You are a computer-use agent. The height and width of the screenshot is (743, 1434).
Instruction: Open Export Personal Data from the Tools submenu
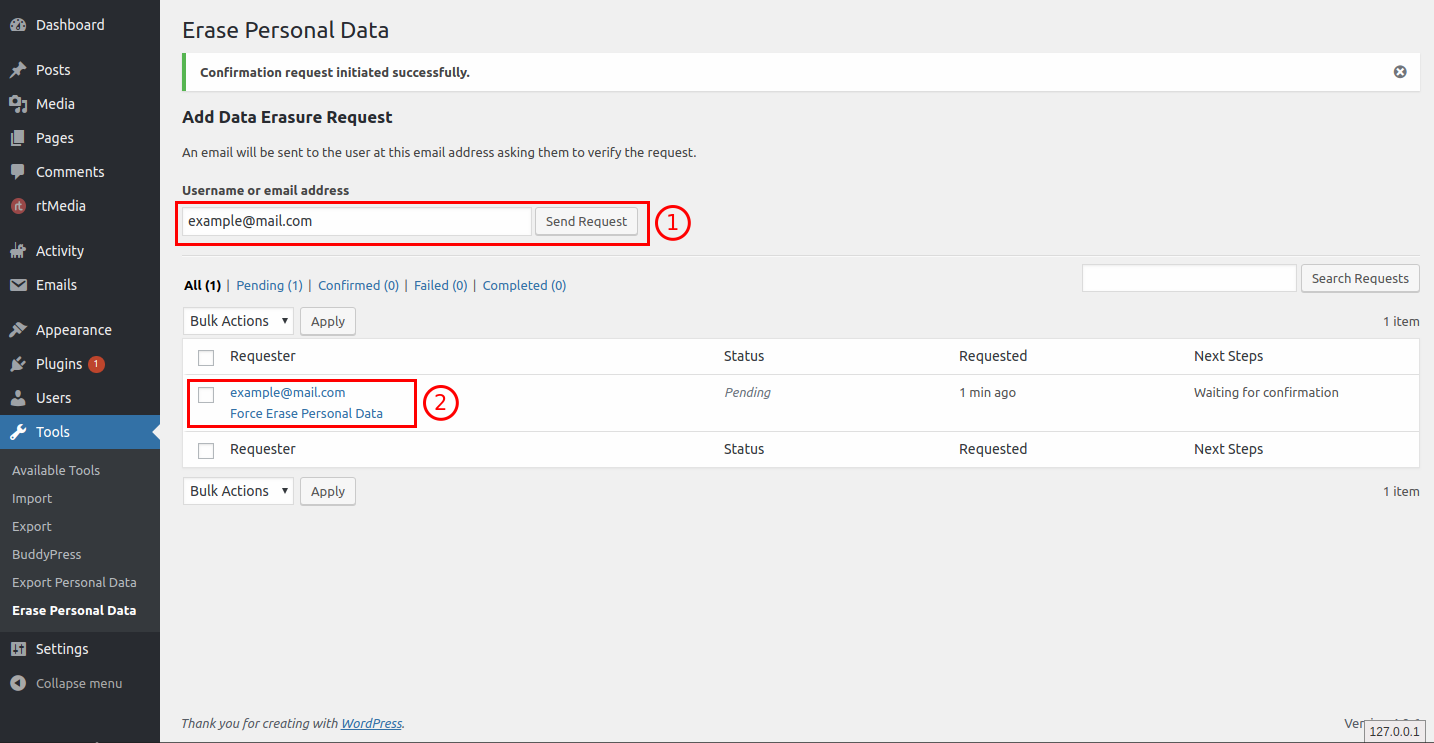[74, 582]
